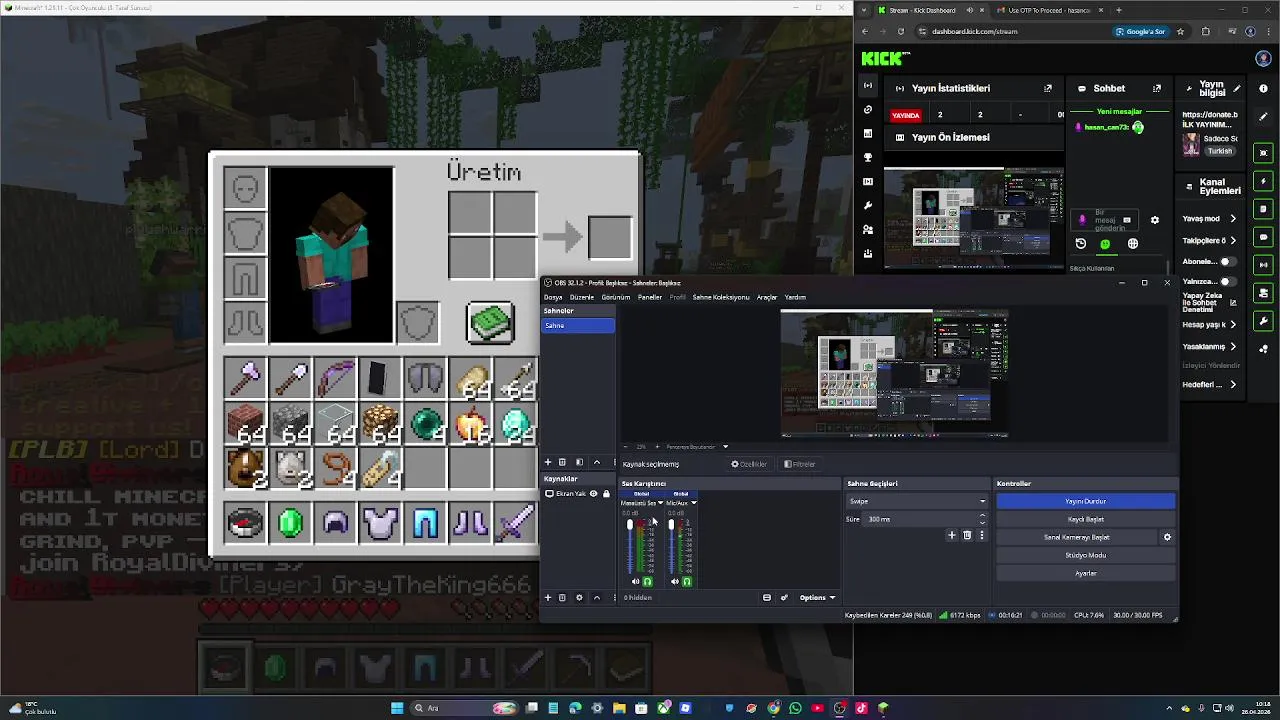Click Sanal Kamerayı Başlat button
This screenshot has width=1280, height=720.
click(x=1077, y=537)
